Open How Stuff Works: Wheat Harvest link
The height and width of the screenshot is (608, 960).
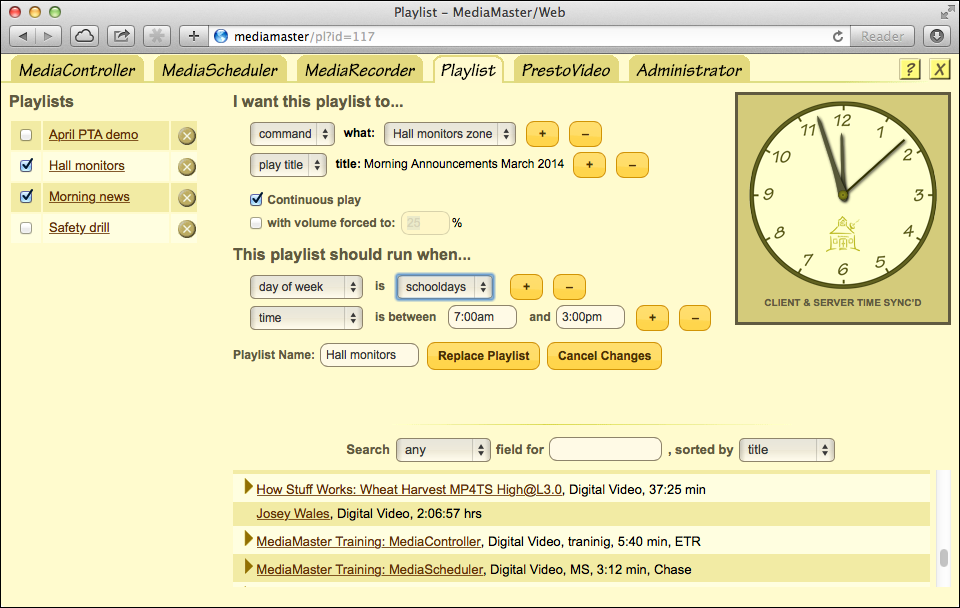(x=409, y=490)
